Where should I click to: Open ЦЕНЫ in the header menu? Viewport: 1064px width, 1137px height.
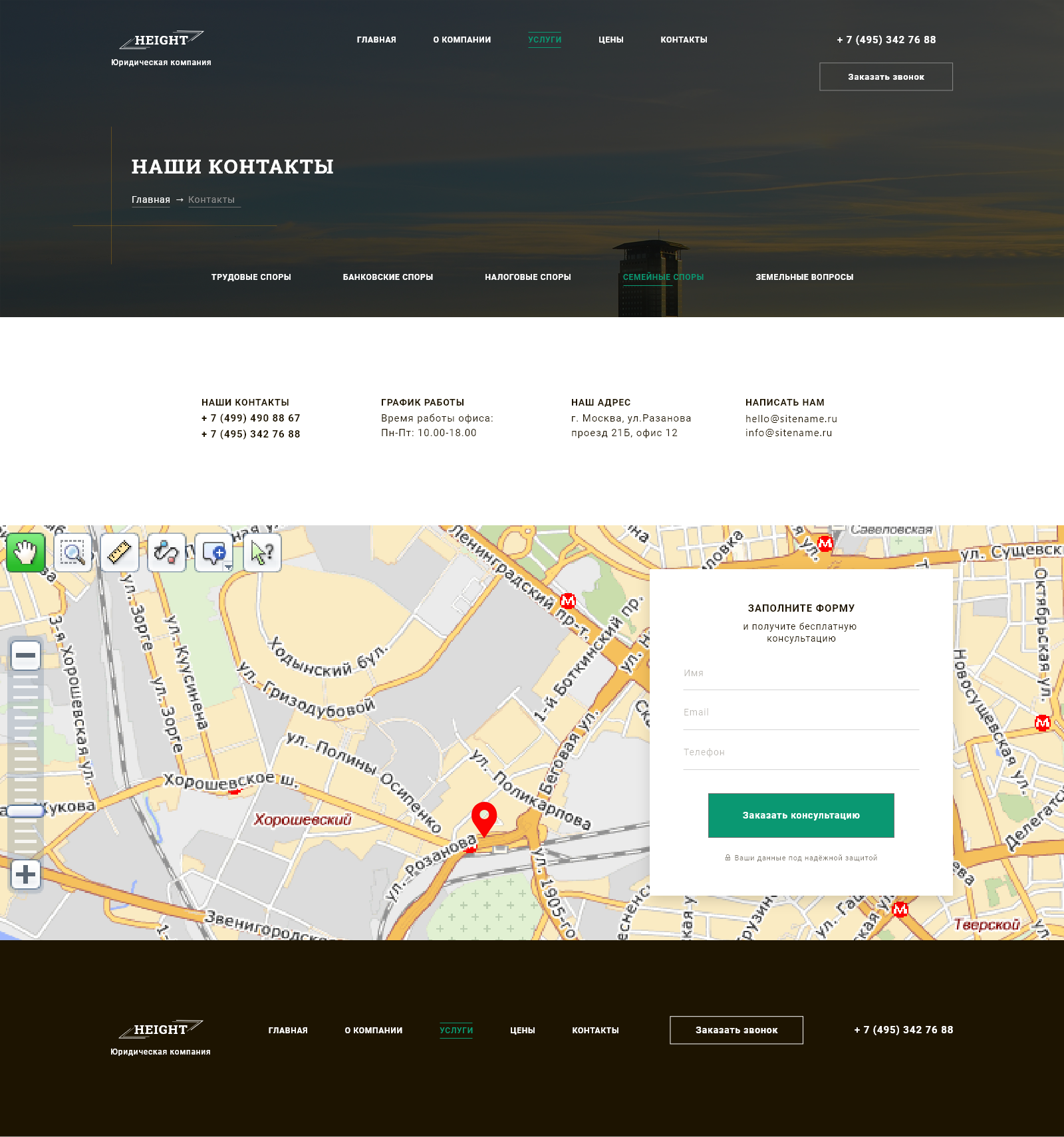click(611, 40)
